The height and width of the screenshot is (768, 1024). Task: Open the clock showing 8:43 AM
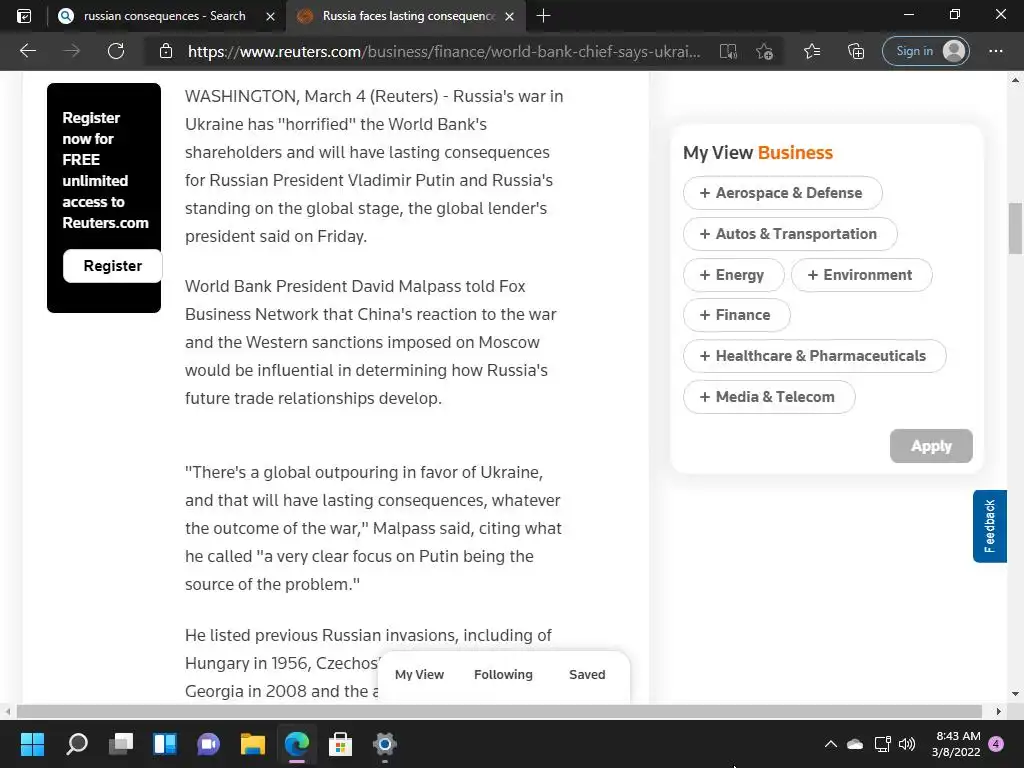tap(956, 744)
